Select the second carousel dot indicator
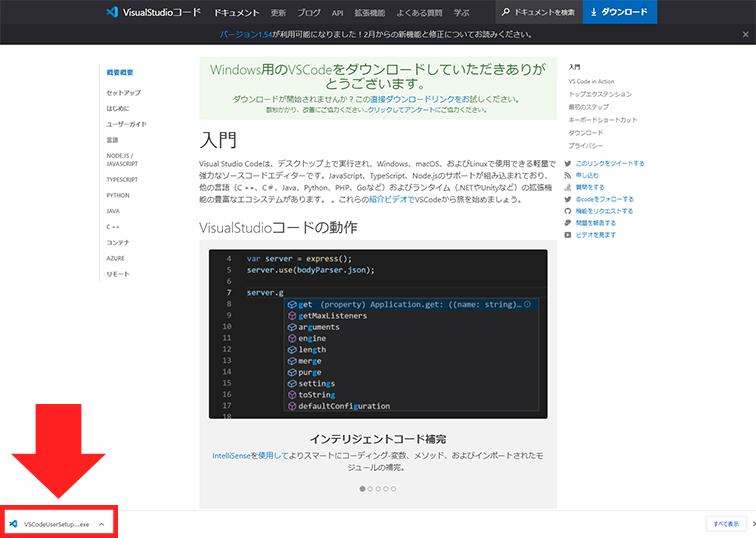This screenshot has width=756, height=538. [x=370, y=489]
